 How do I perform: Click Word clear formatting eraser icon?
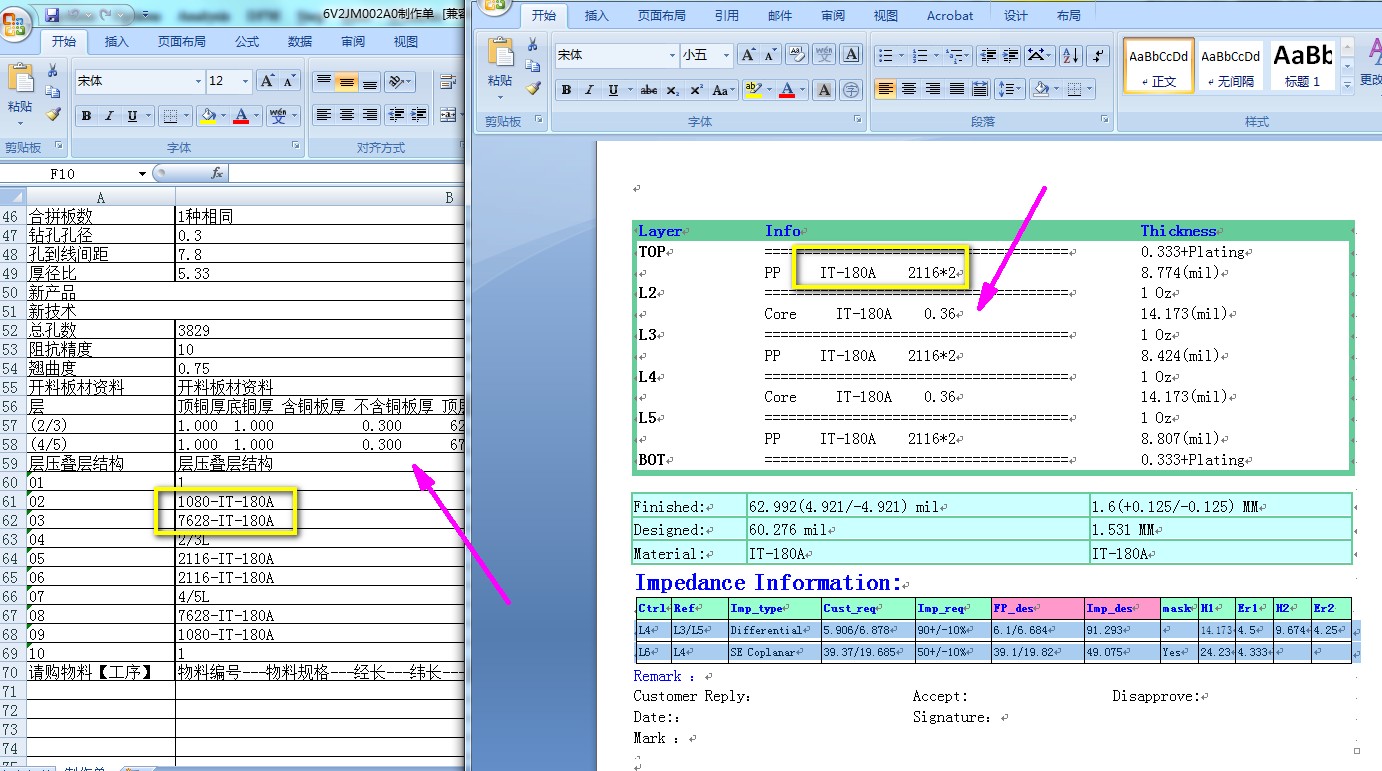click(x=797, y=55)
